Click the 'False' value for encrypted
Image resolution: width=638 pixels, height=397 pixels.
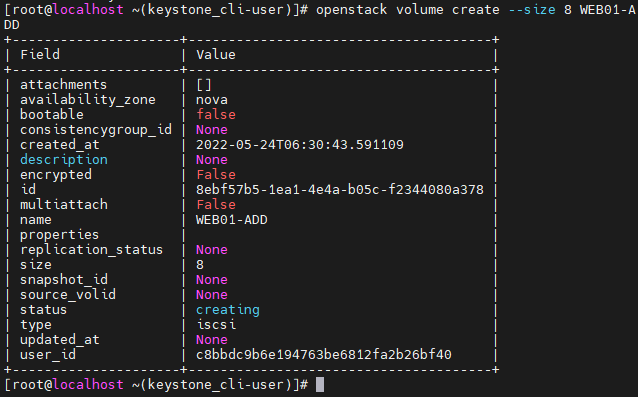click(x=216, y=175)
